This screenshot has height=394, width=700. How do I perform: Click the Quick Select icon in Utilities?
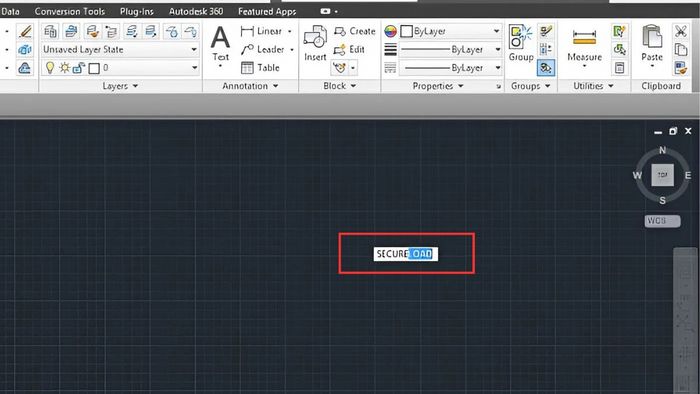coord(620,31)
